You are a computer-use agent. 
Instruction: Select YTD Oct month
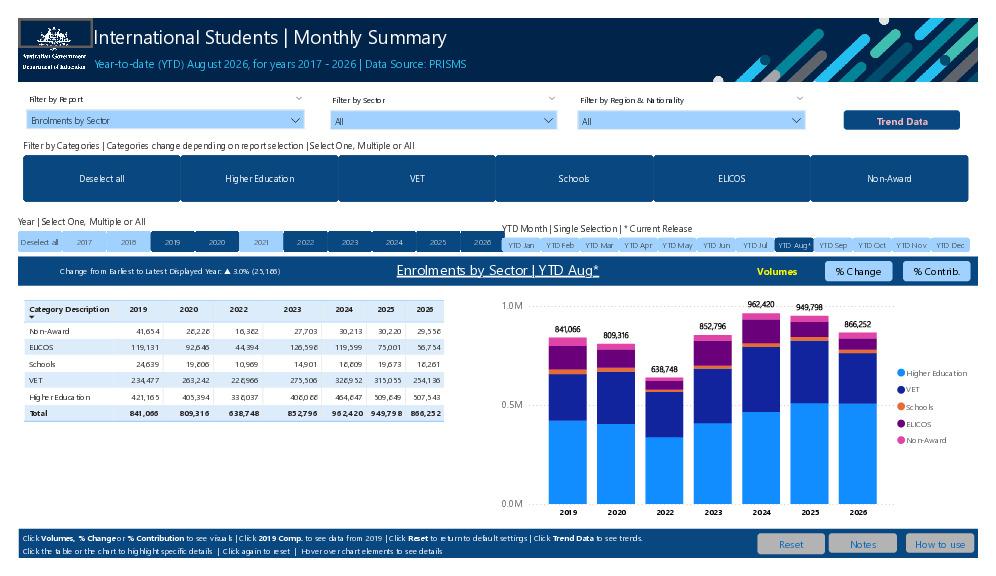click(872, 245)
